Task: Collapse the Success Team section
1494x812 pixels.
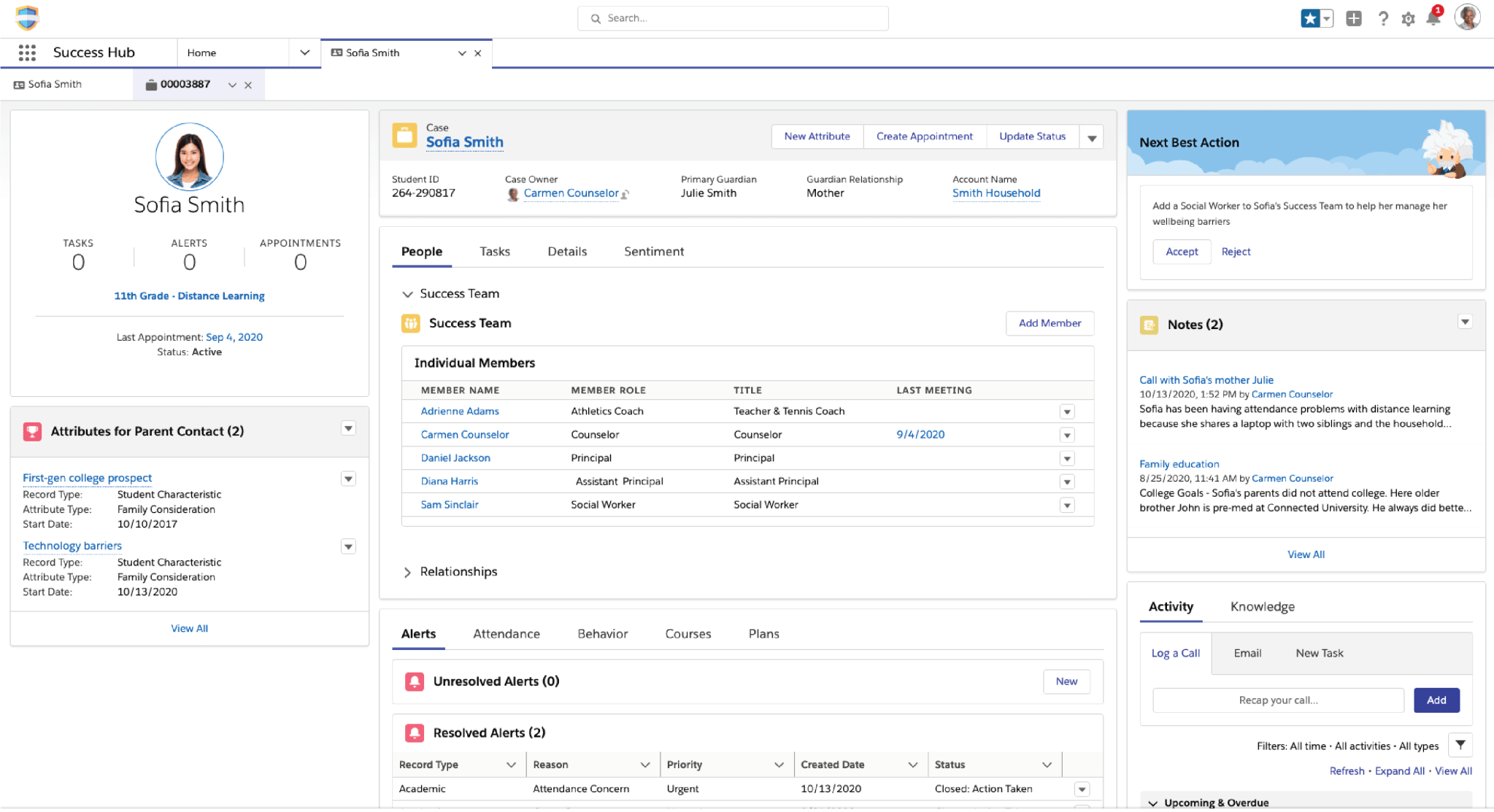Action: pyautogui.click(x=407, y=294)
